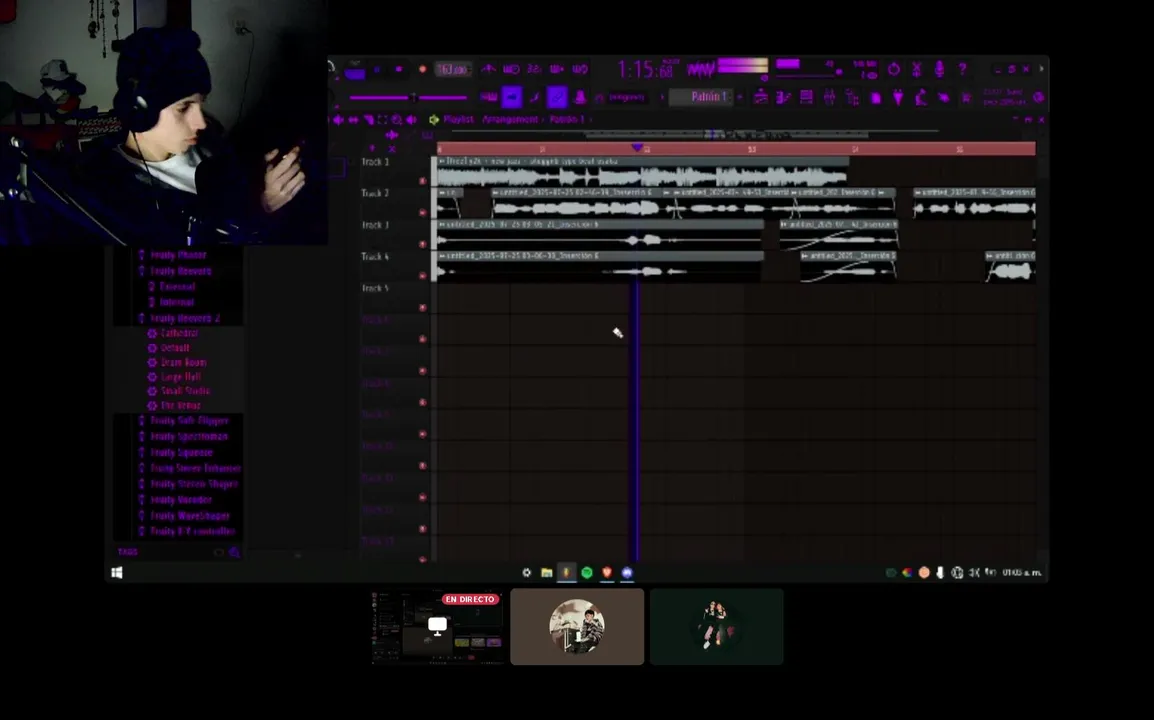Click the brown participant tile with avatar
Image resolution: width=1154 pixels, height=720 pixels.
coord(577,627)
